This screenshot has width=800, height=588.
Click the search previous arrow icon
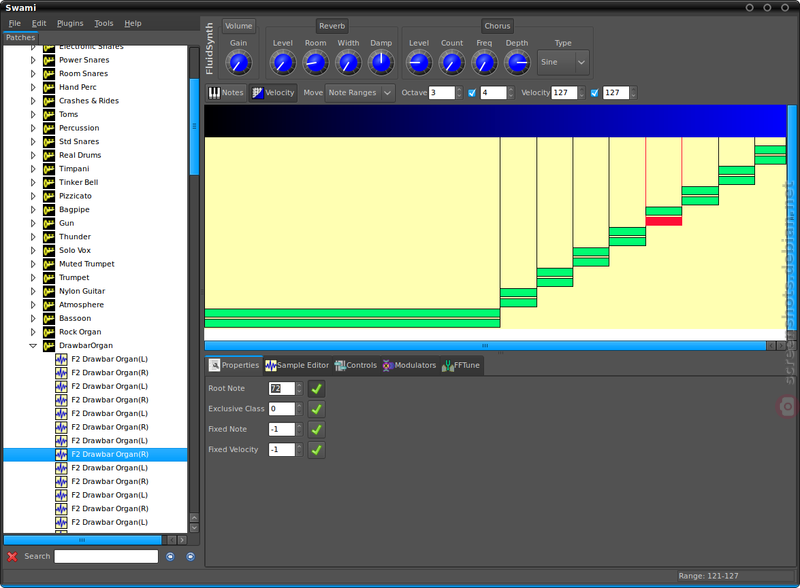pyautogui.click(x=170, y=556)
